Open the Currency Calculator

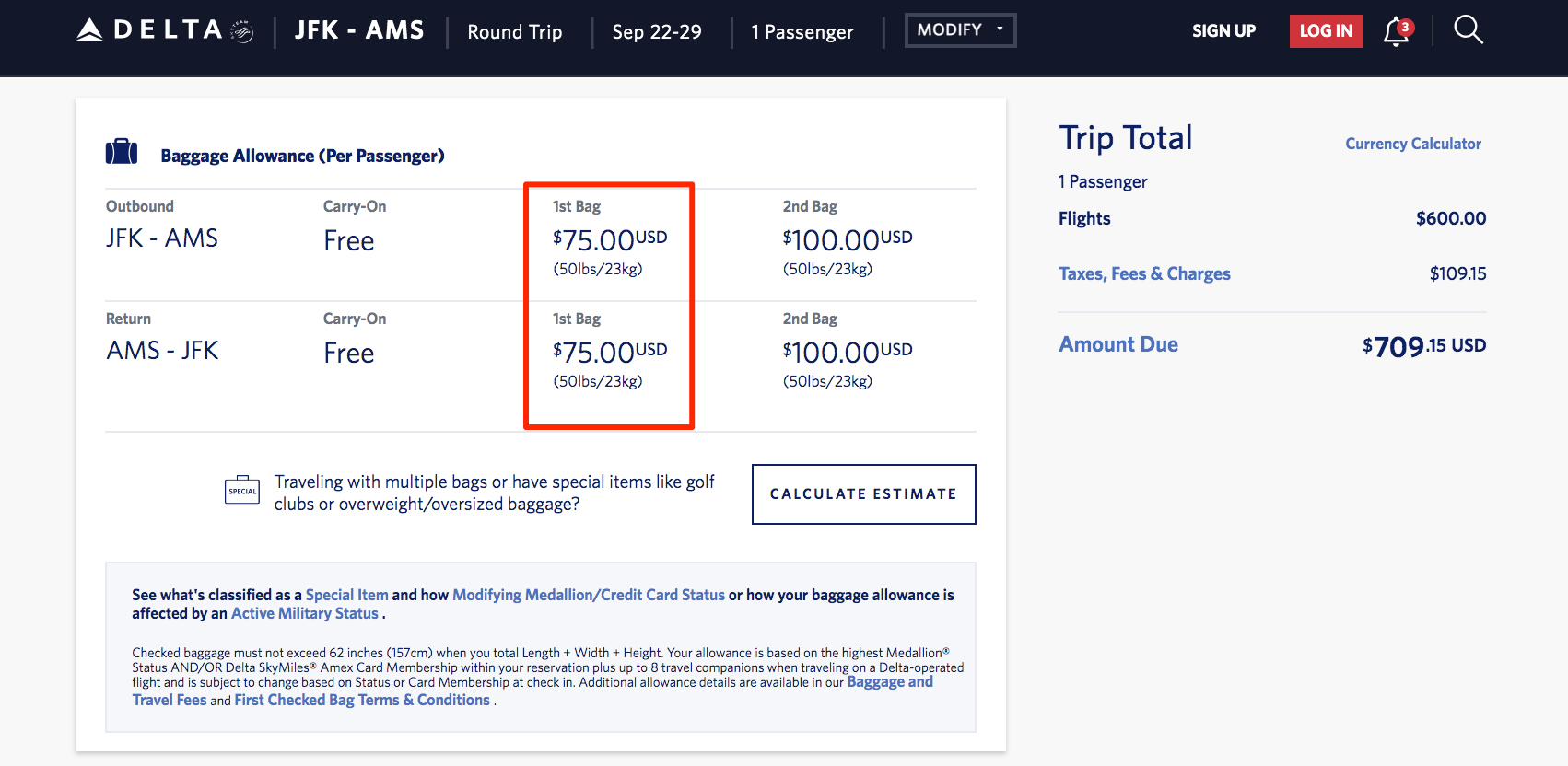pos(1412,144)
